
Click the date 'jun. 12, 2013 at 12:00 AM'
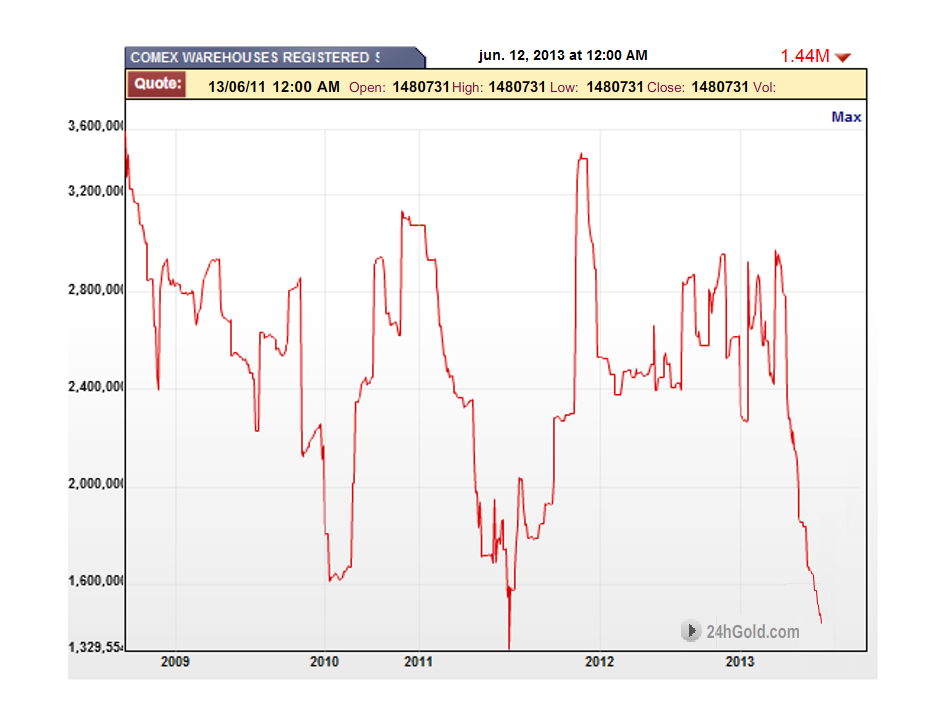pyautogui.click(x=563, y=55)
